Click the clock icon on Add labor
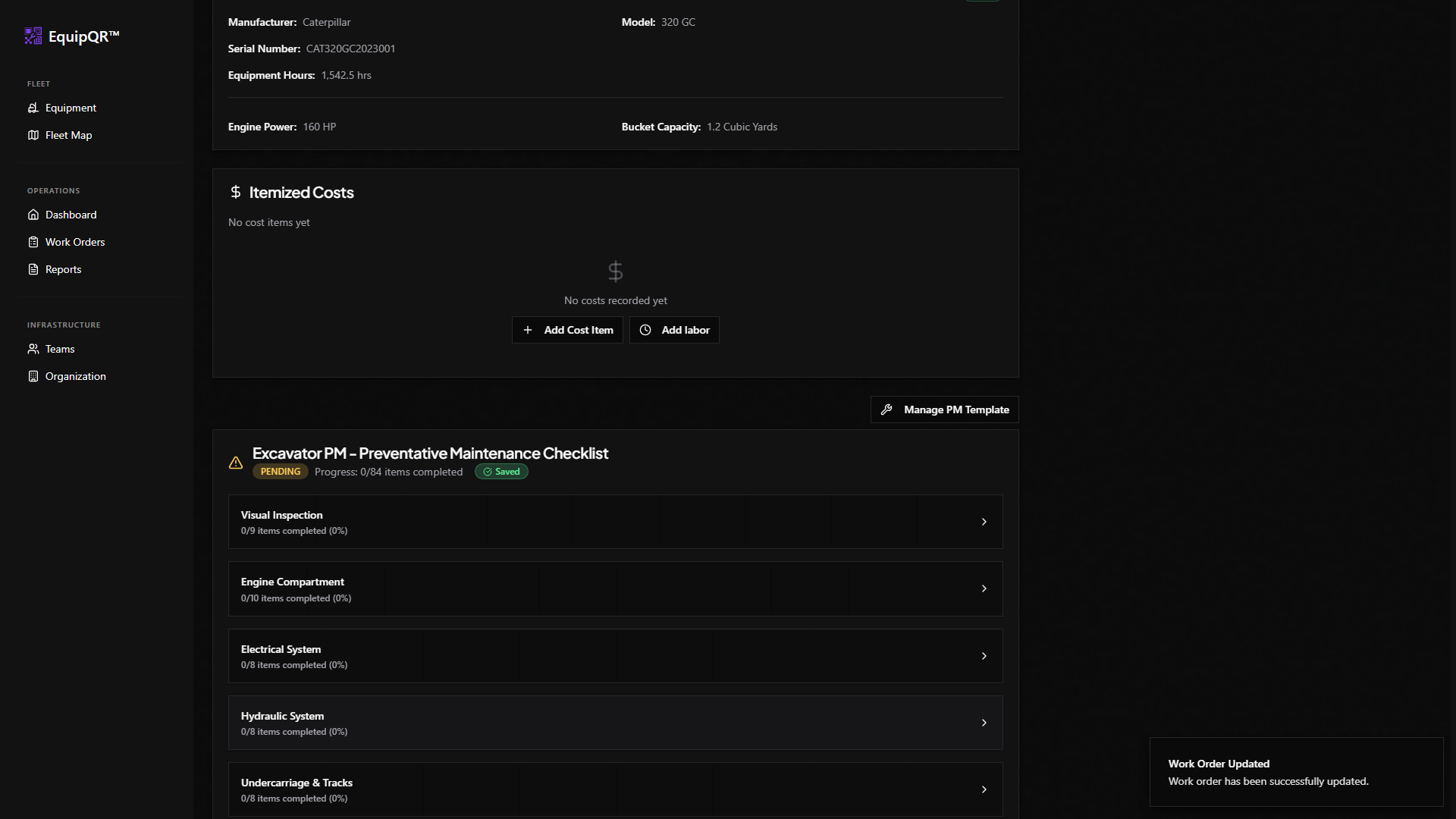The height and width of the screenshot is (819, 1456). click(645, 330)
